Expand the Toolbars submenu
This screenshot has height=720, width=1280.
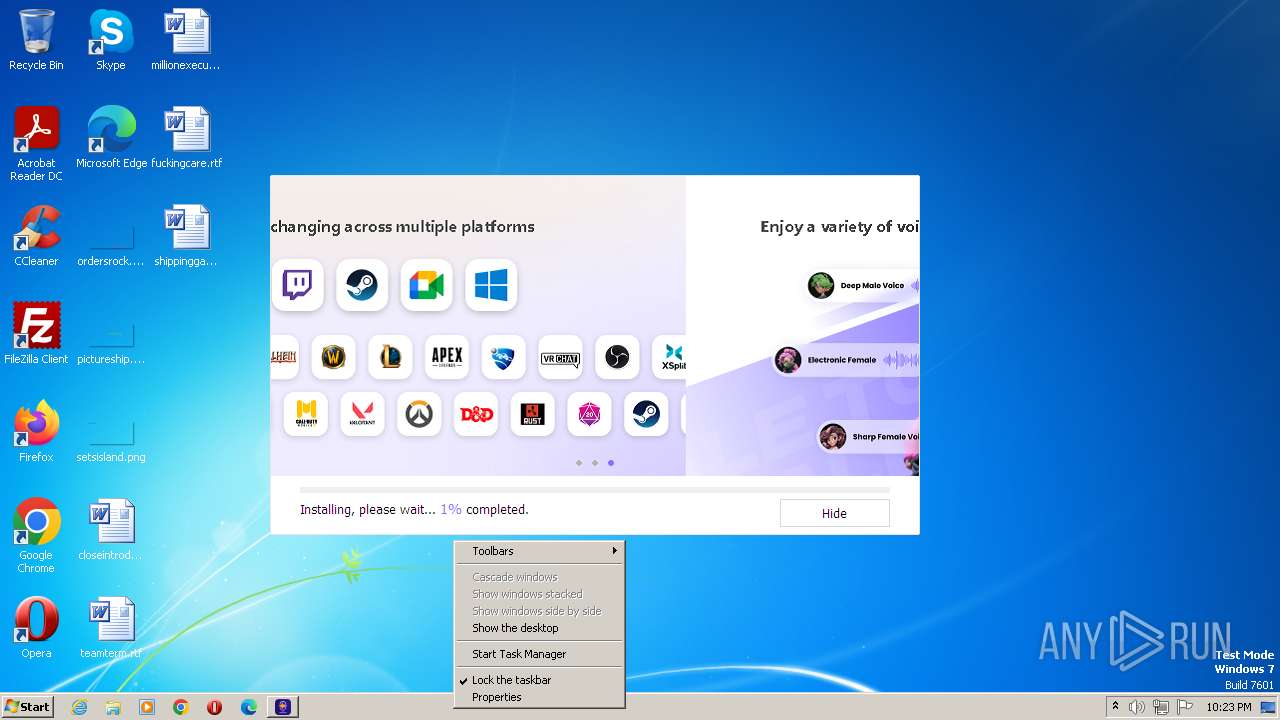(x=539, y=551)
